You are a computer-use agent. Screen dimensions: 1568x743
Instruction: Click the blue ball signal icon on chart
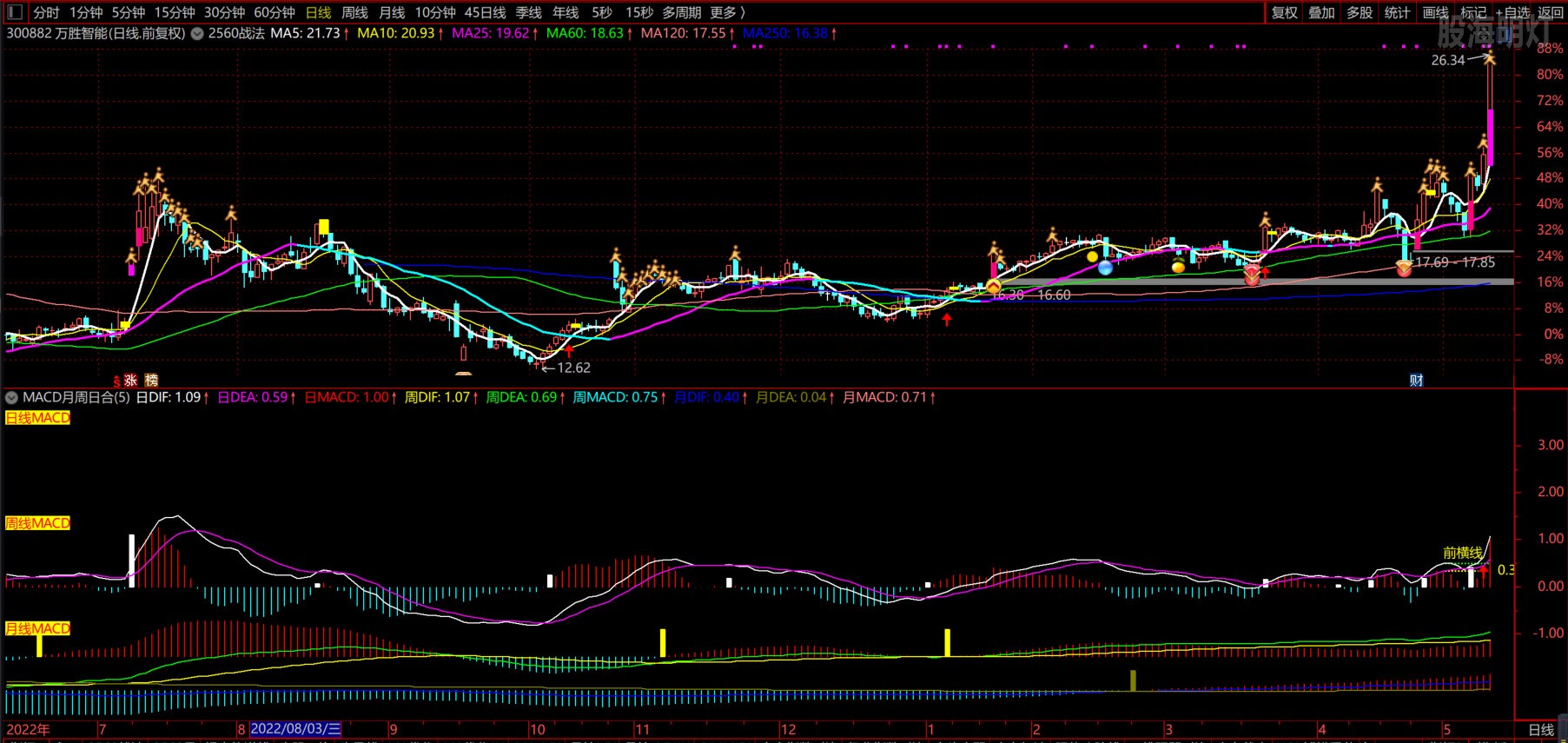pyautogui.click(x=1105, y=268)
